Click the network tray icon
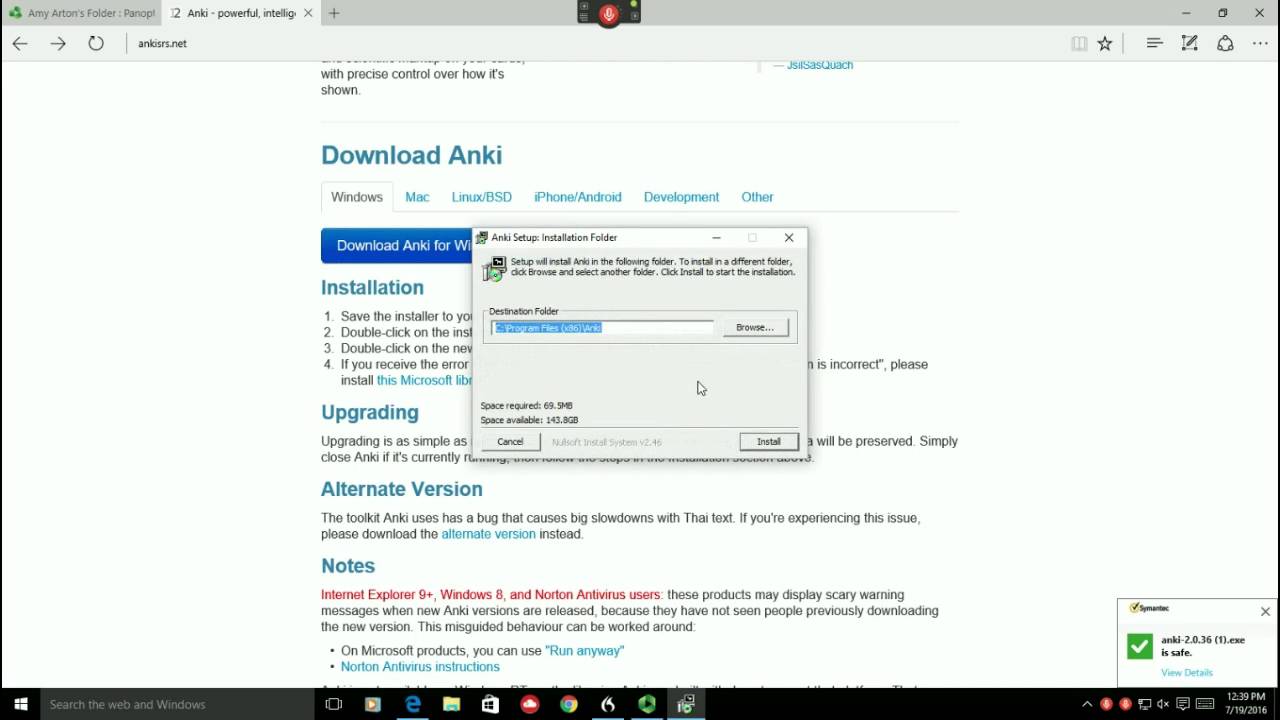 (x=1144, y=704)
